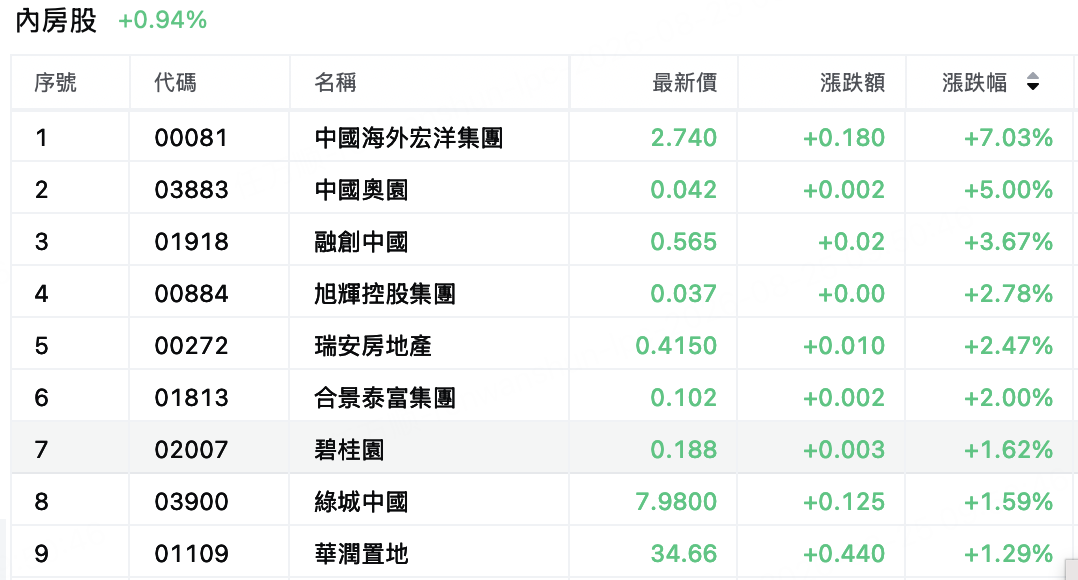Click change amount +0.02
This screenshot has height=580, width=1078.
(851, 242)
